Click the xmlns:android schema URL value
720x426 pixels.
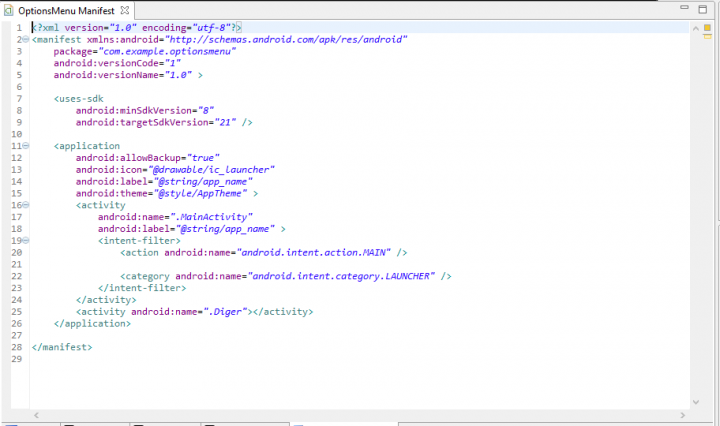click(286, 39)
